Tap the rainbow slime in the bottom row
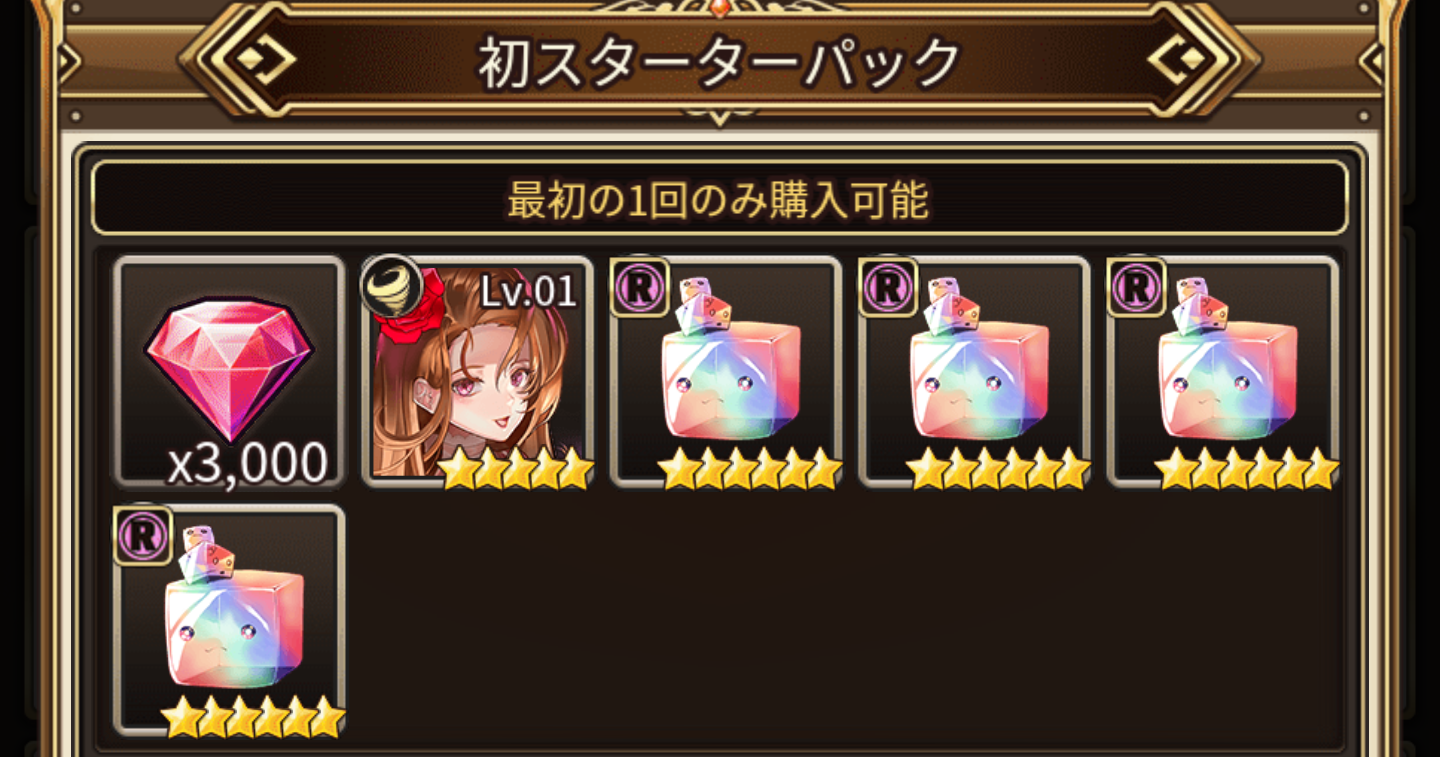This screenshot has width=1440, height=757. click(x=230, y=620)
